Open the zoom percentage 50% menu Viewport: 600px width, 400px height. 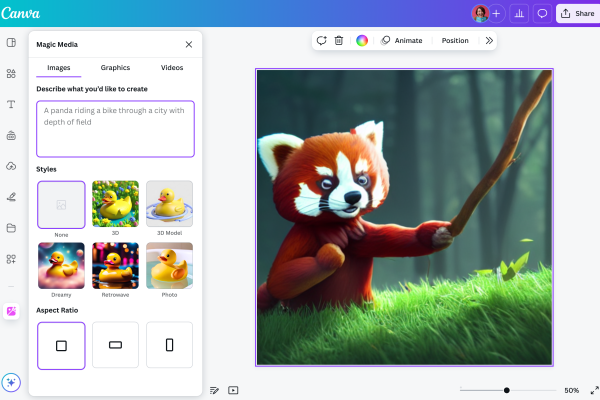point(571,390)
